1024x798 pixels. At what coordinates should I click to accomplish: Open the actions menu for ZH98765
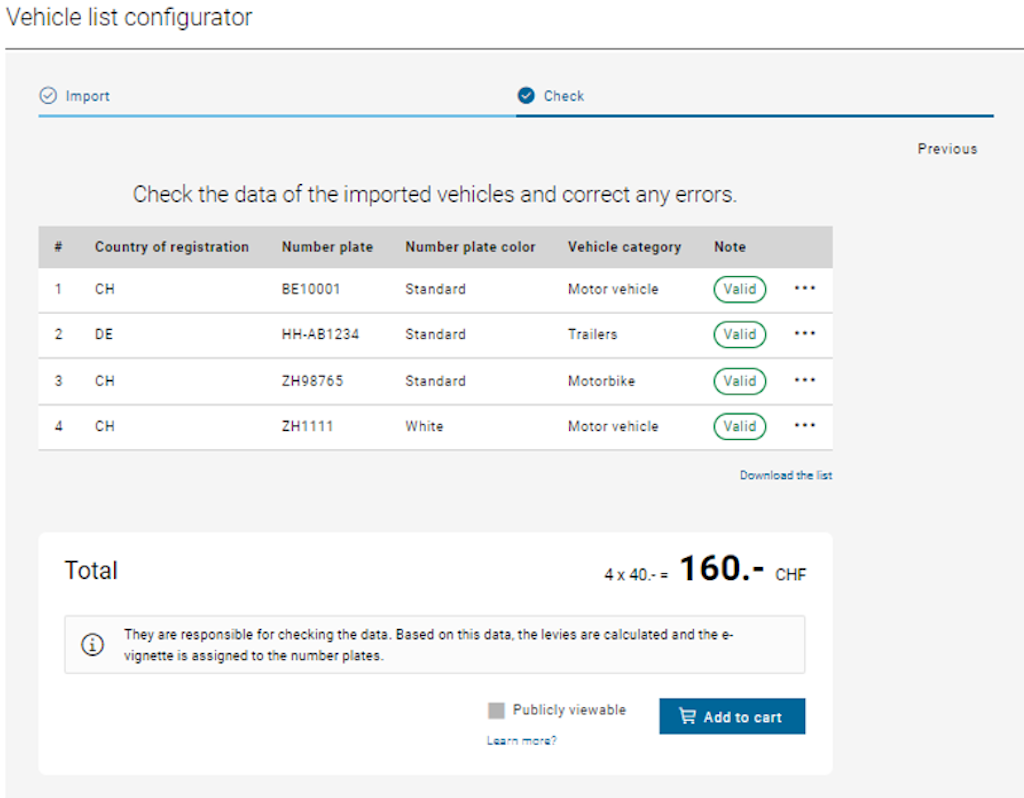pyautogui.click(x=805, y=381)
